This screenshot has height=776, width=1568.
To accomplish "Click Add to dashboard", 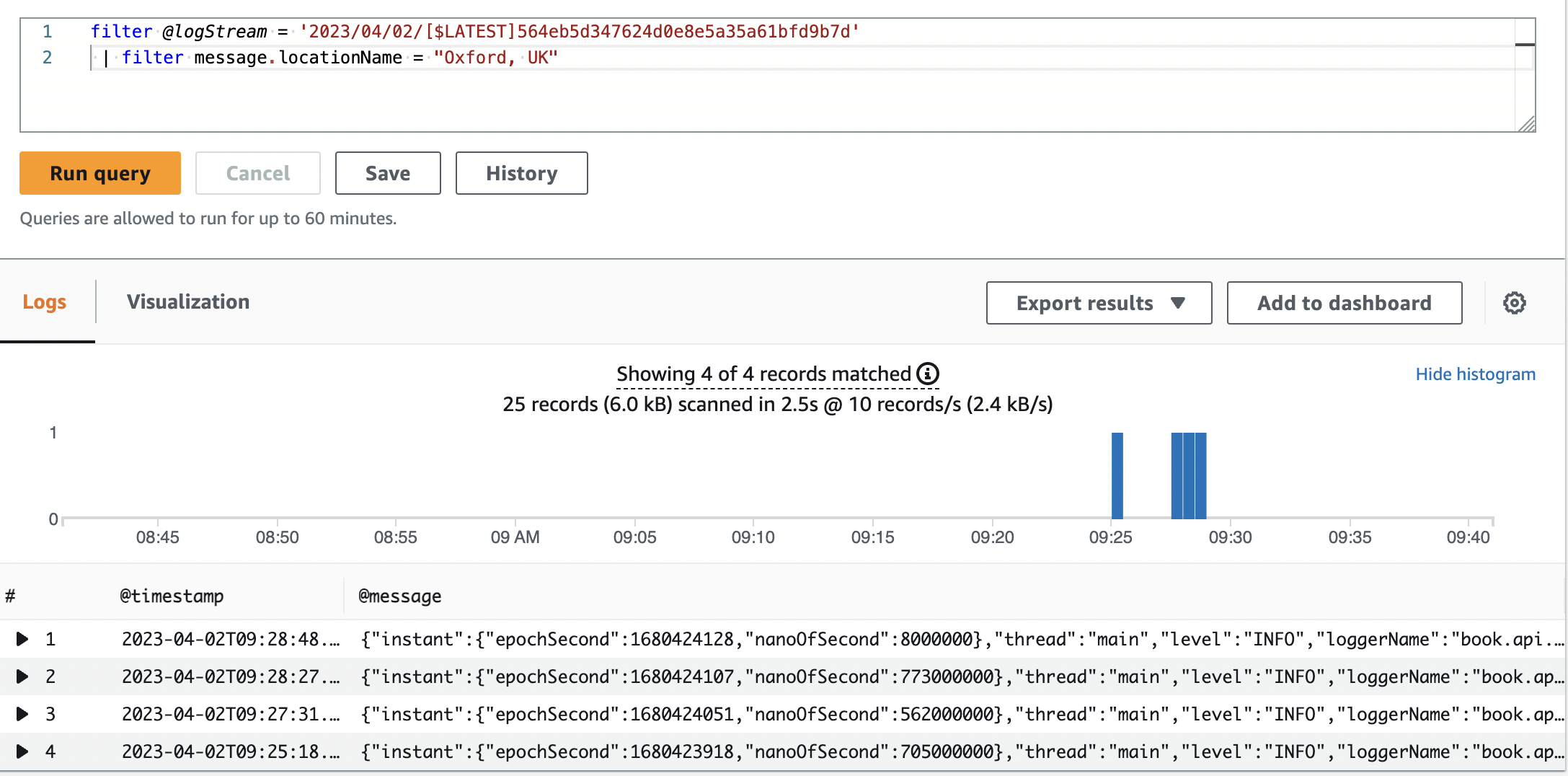I will tap(1344, 303).
